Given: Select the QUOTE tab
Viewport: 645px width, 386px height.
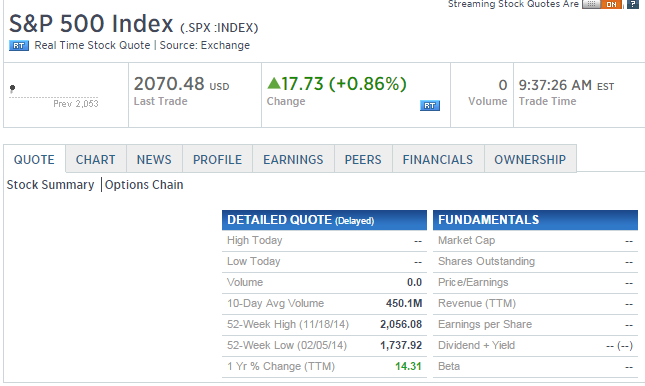Looking at the screenshot, I should click(35, 159).
